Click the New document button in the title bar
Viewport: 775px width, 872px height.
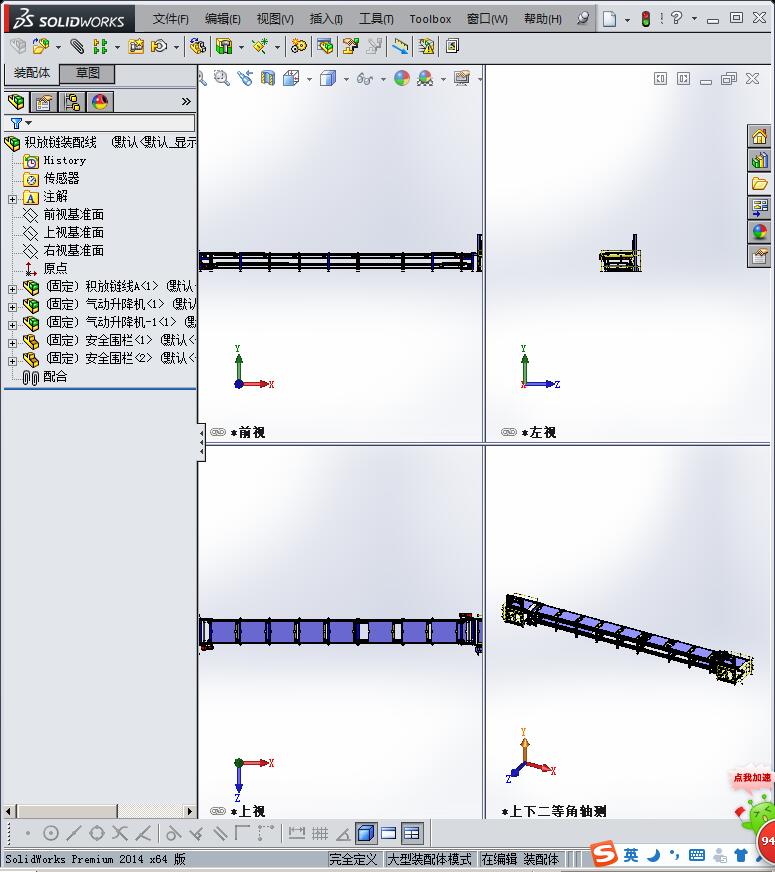coord(609,19)
